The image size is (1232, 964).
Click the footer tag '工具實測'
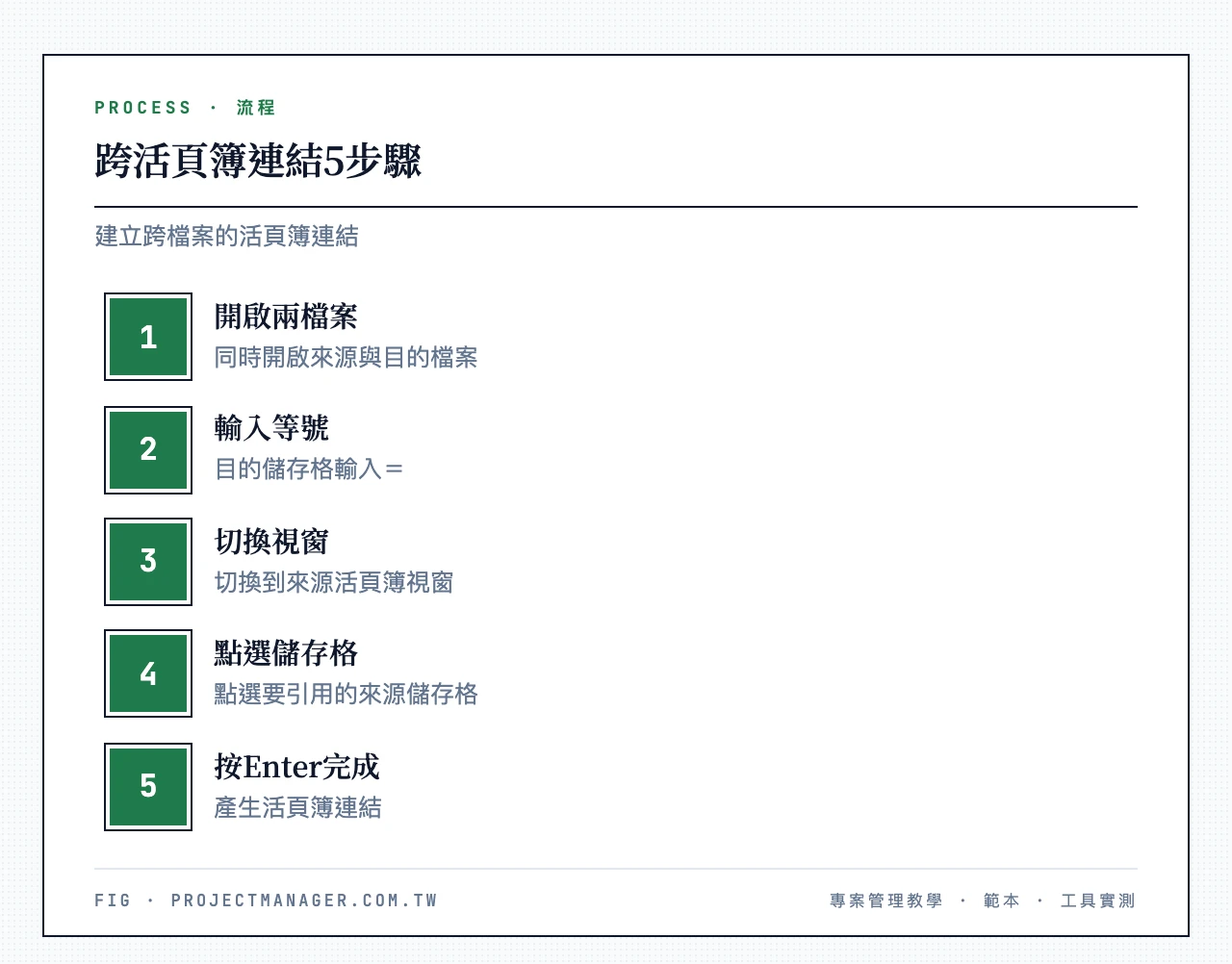pos(1098,901)
